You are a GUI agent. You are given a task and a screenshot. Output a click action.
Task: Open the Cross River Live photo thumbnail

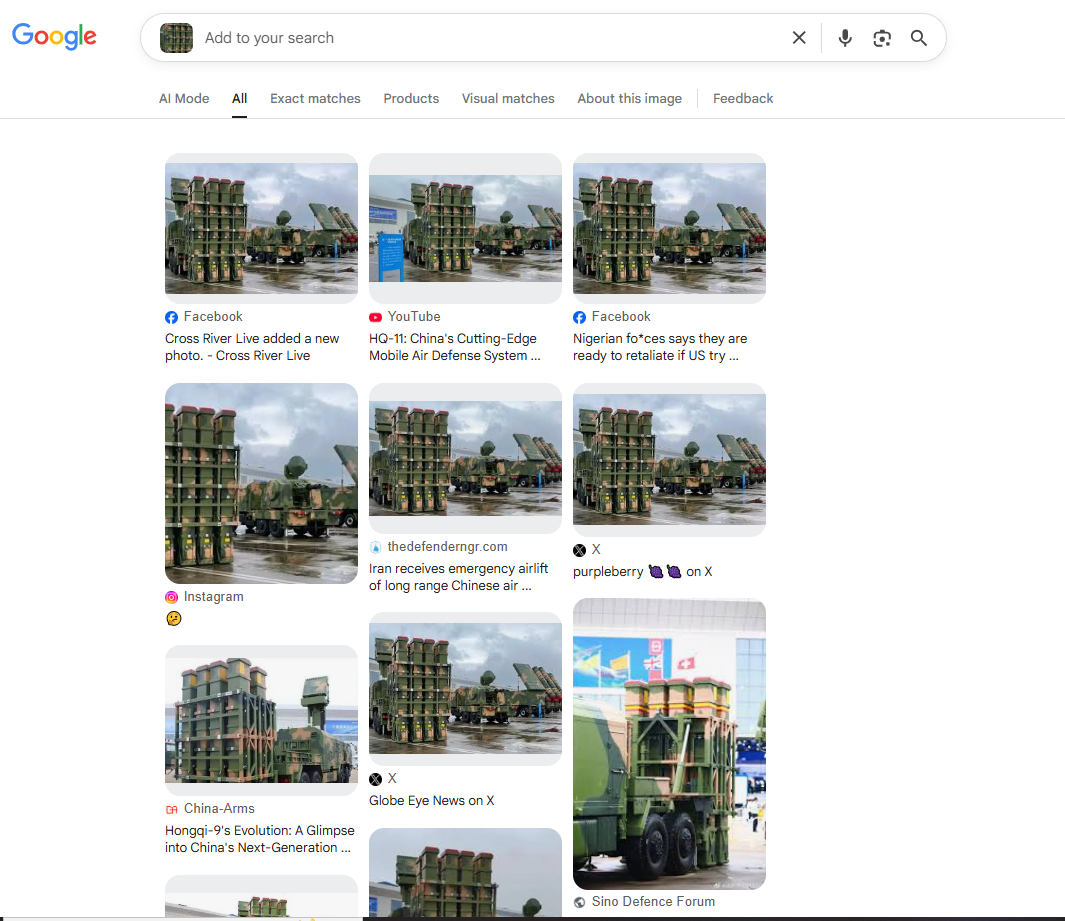coord(261,228)
